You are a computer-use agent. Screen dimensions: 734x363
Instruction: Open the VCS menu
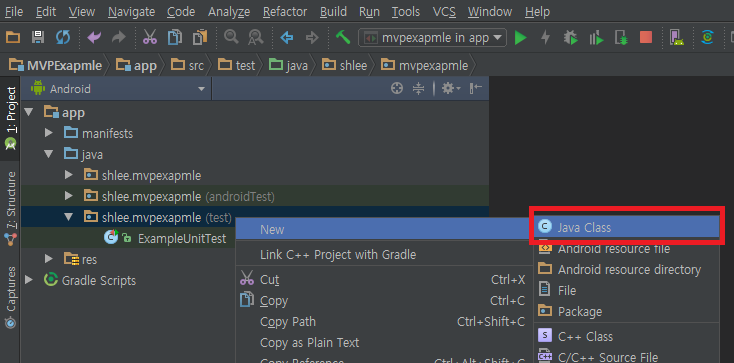pyautogui.click(x=444, y=11)
